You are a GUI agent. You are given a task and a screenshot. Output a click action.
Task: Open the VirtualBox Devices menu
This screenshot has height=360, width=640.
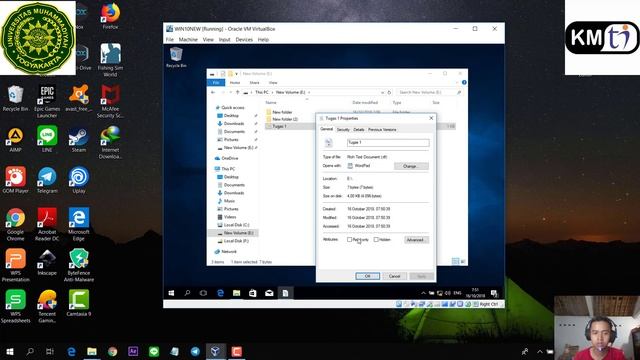tap(244, 40)
